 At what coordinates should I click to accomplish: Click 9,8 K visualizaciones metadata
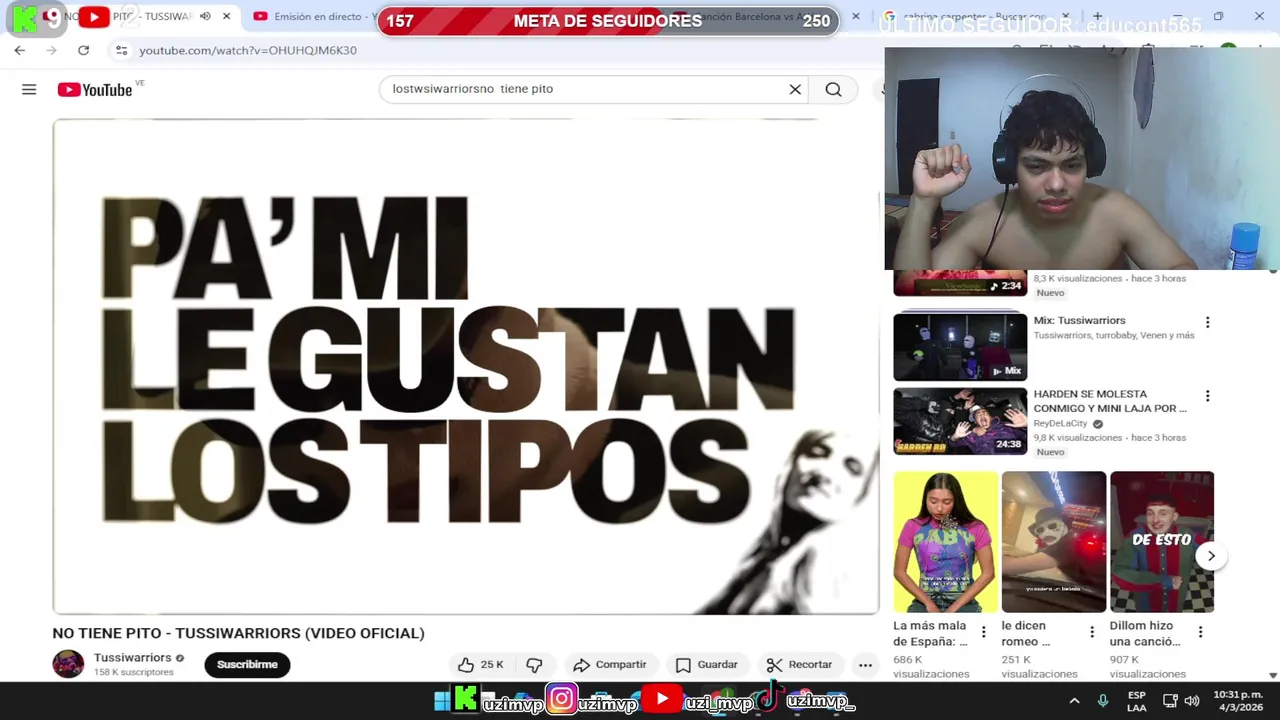point(1078,438)
